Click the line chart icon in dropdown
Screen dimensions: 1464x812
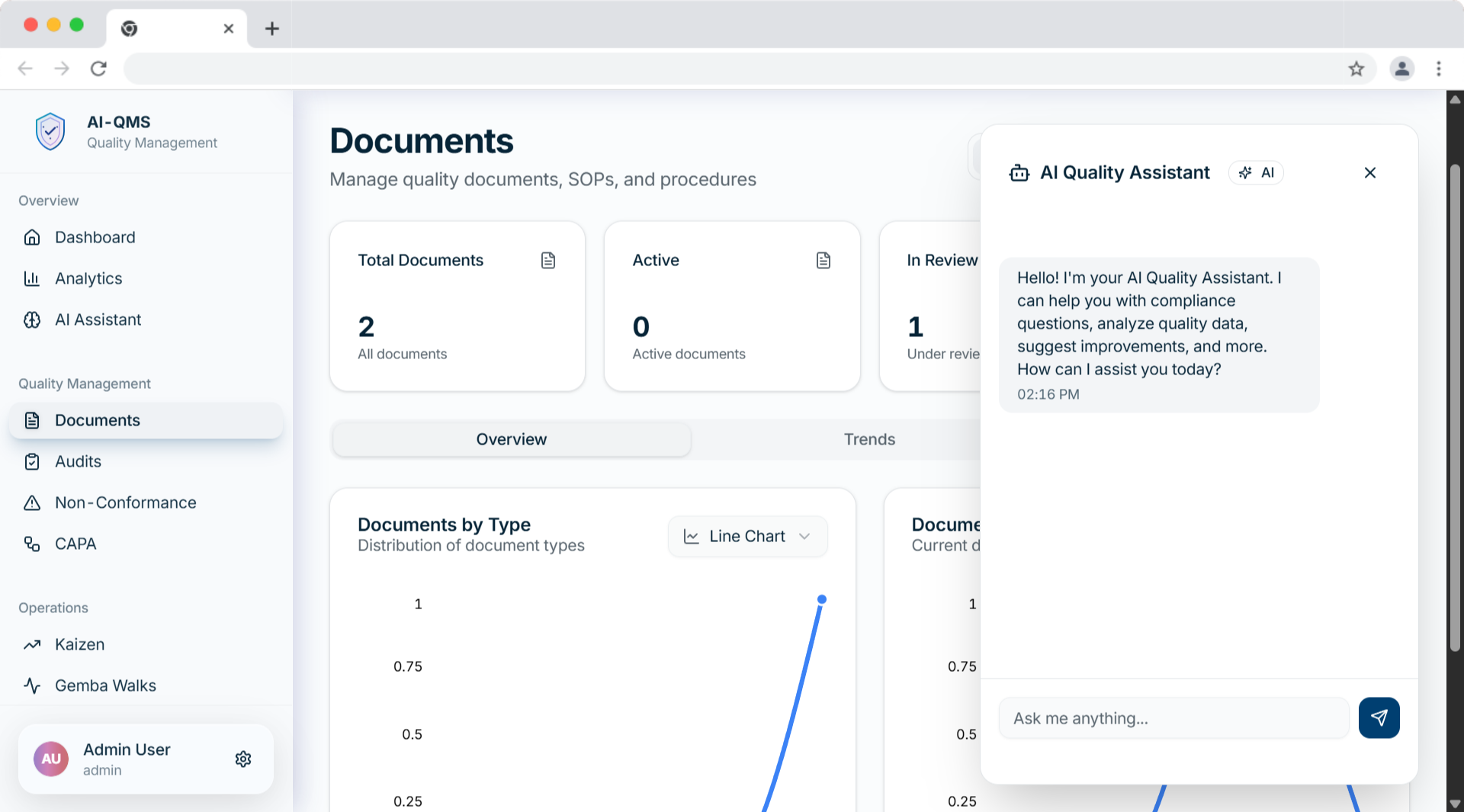[692, 537]
